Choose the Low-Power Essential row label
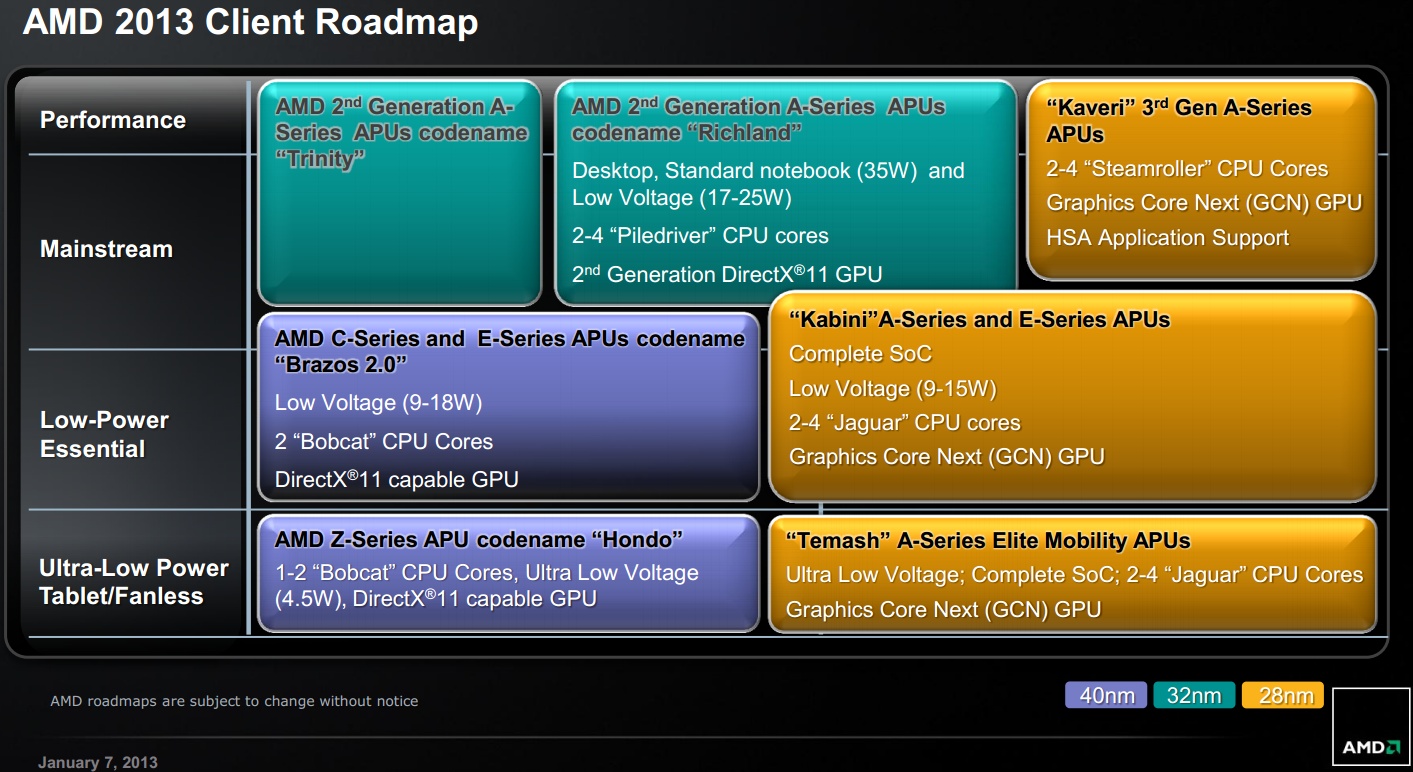This screenshot has height=772, width=1413. [x=104, y=434]
